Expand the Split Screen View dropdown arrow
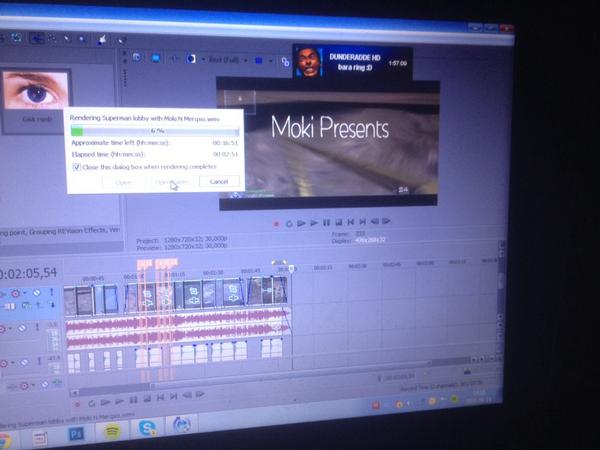Screen dimensions: 600x450 tap(203, 59)
